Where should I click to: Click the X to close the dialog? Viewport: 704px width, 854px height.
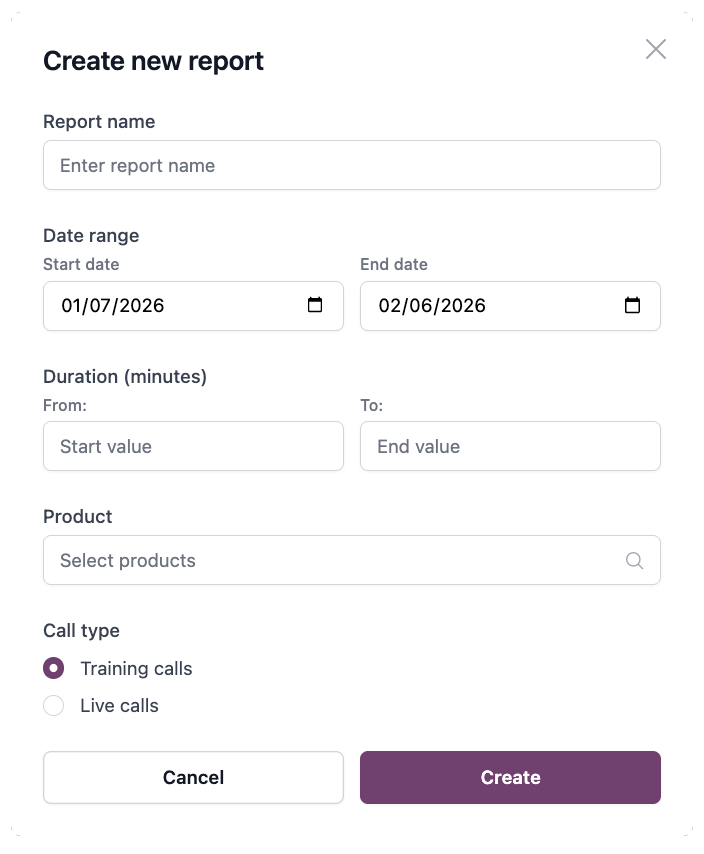[656, 49]
